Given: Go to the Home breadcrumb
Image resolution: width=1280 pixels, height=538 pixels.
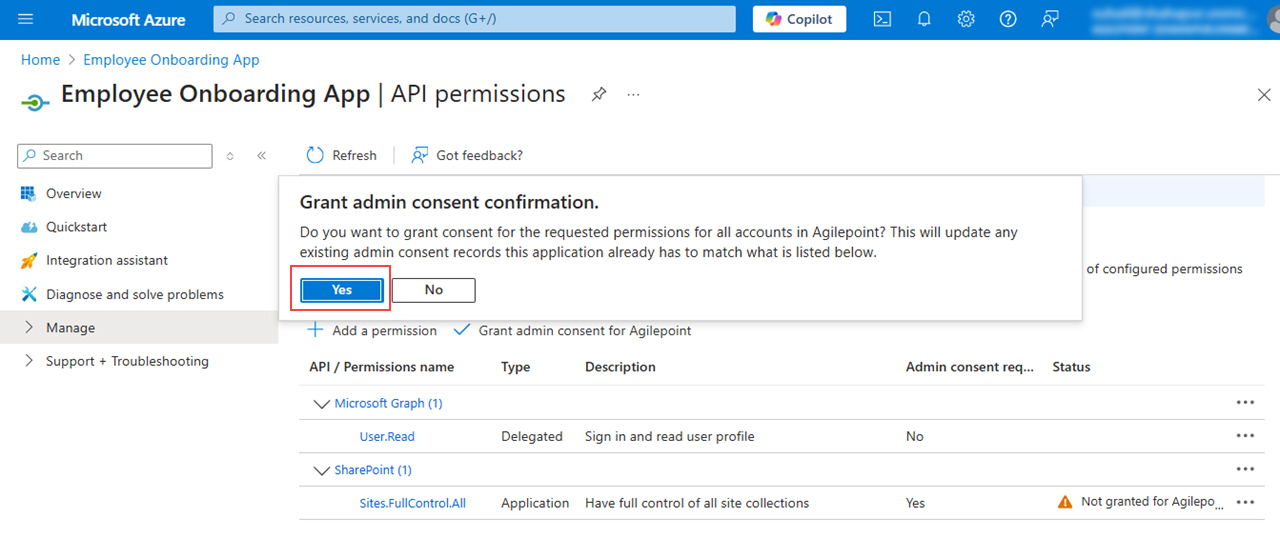Looking at the screenshot, I should coord(40,60).
